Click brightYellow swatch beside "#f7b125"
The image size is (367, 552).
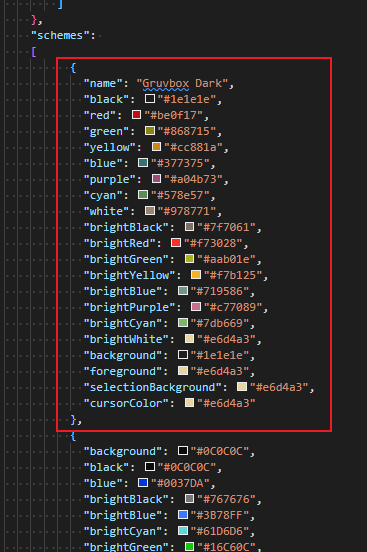tap(196, 275)
